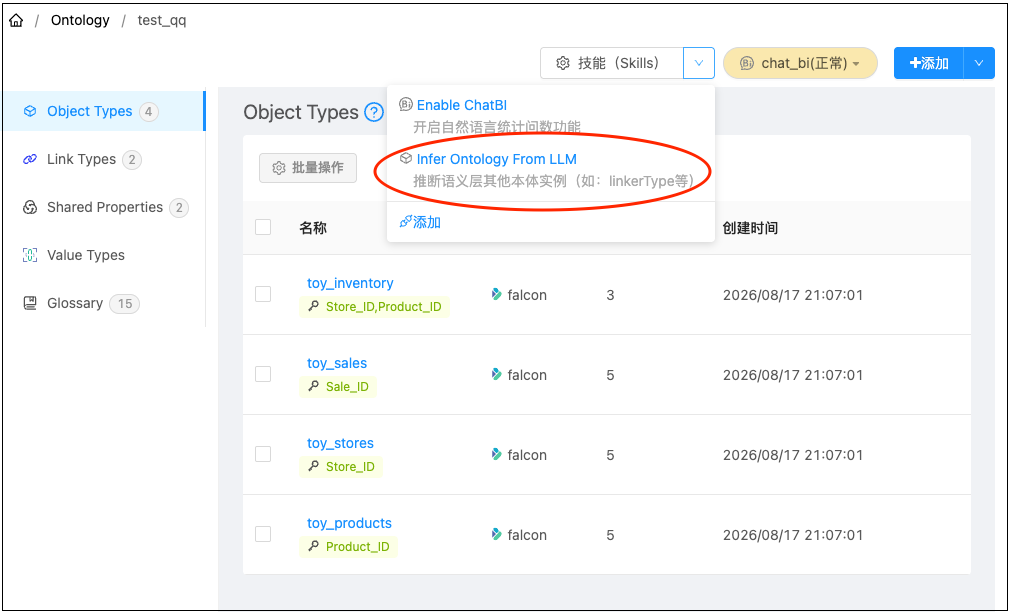Click the Store_ID,Product_ID key tag
The height and width of the screenshot is (612, 1011).
pos(375,307)
